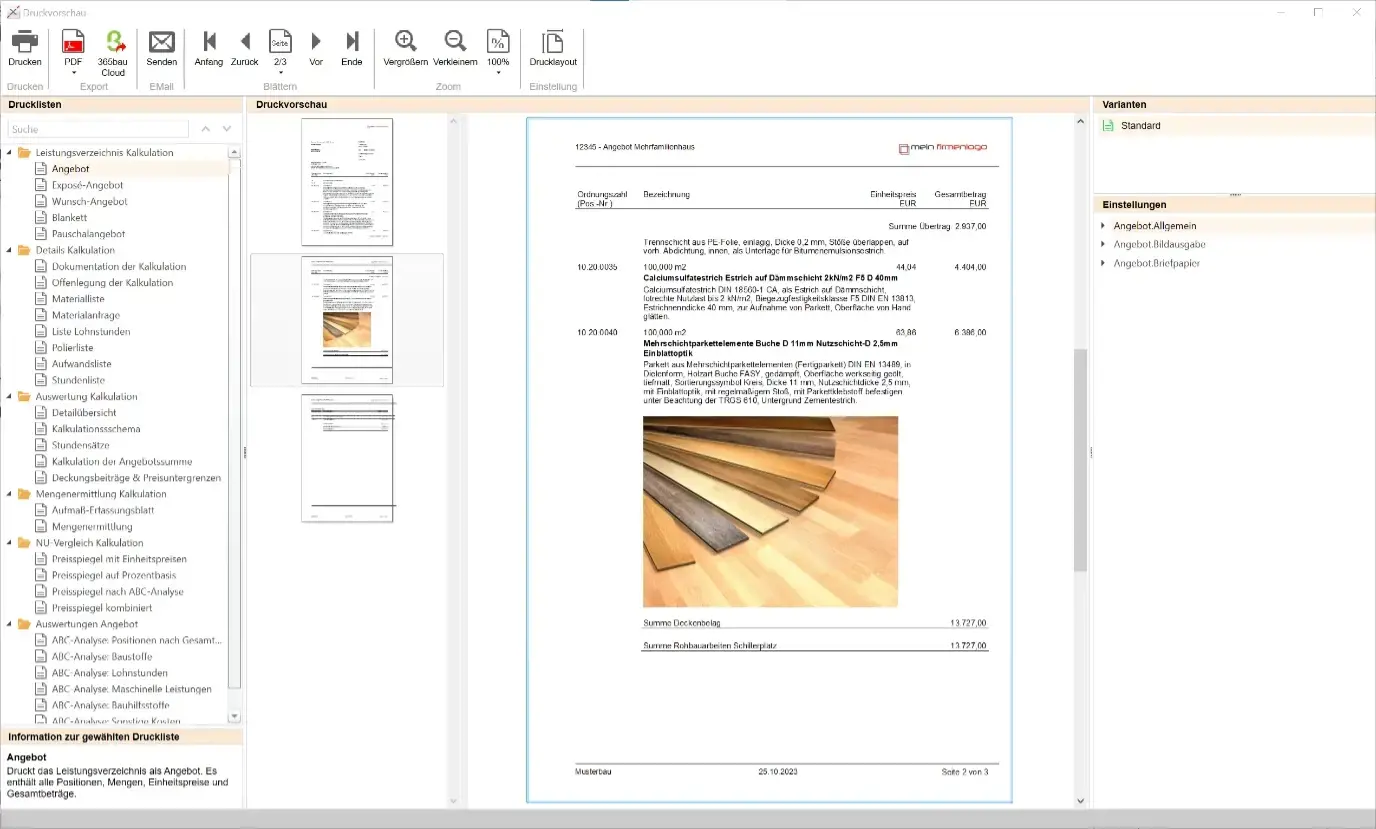Viewport: 1376px width, 829px height.
Task: Open Kalkulationsschema entry
Action: pyautogui.click(x=96, y=429)
